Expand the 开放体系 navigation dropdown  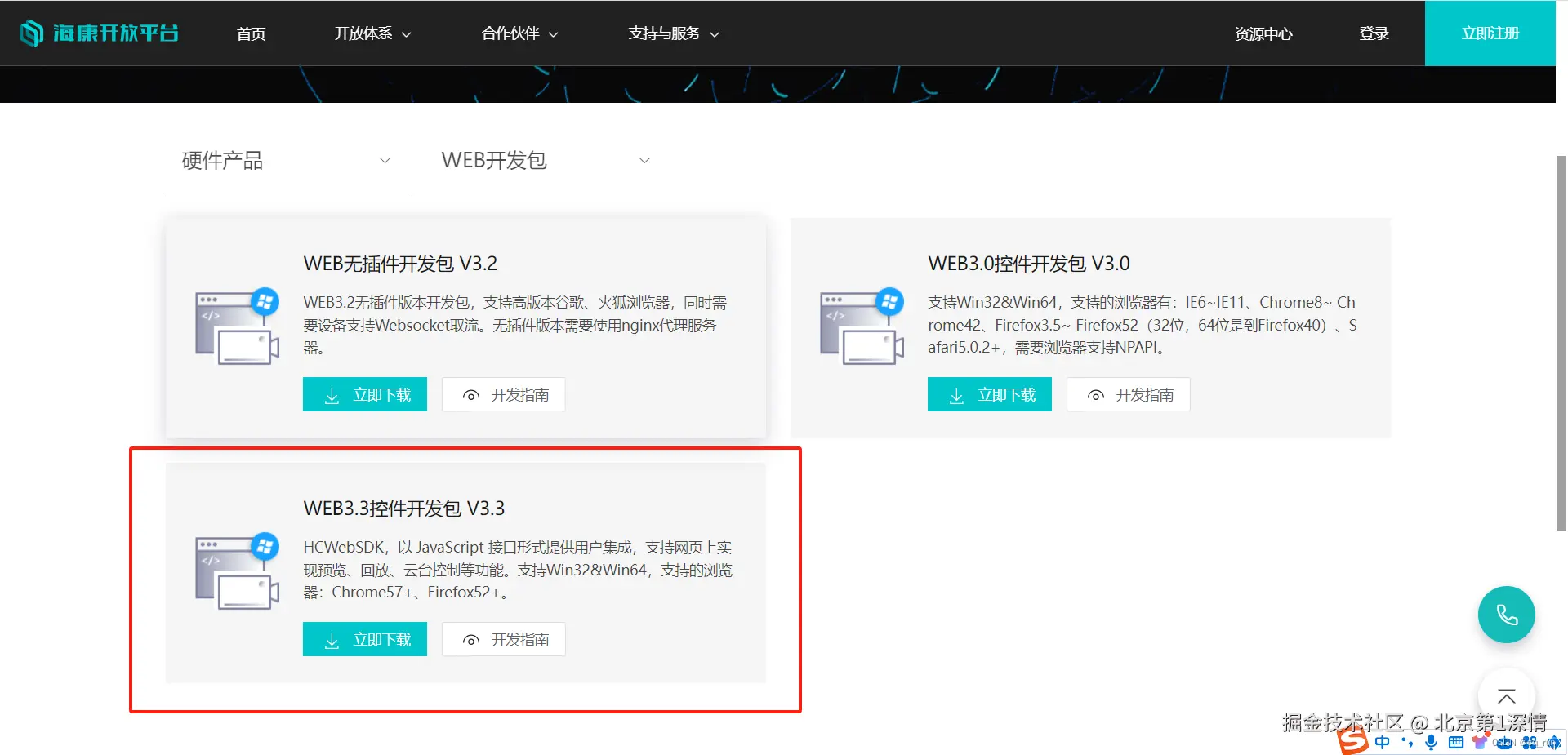(372, 33)
